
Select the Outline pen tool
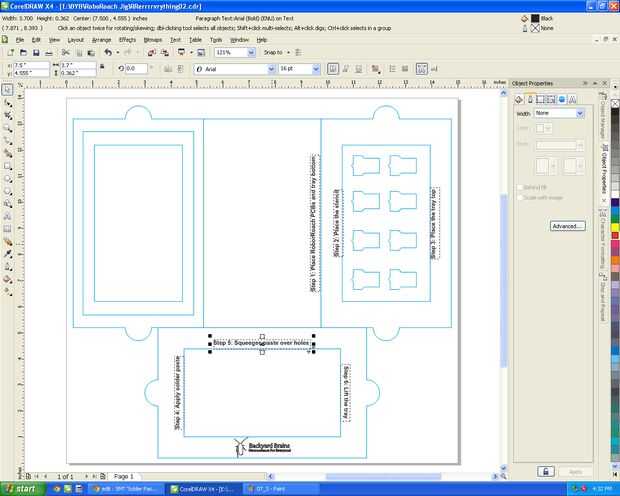[x=8, y=267]
